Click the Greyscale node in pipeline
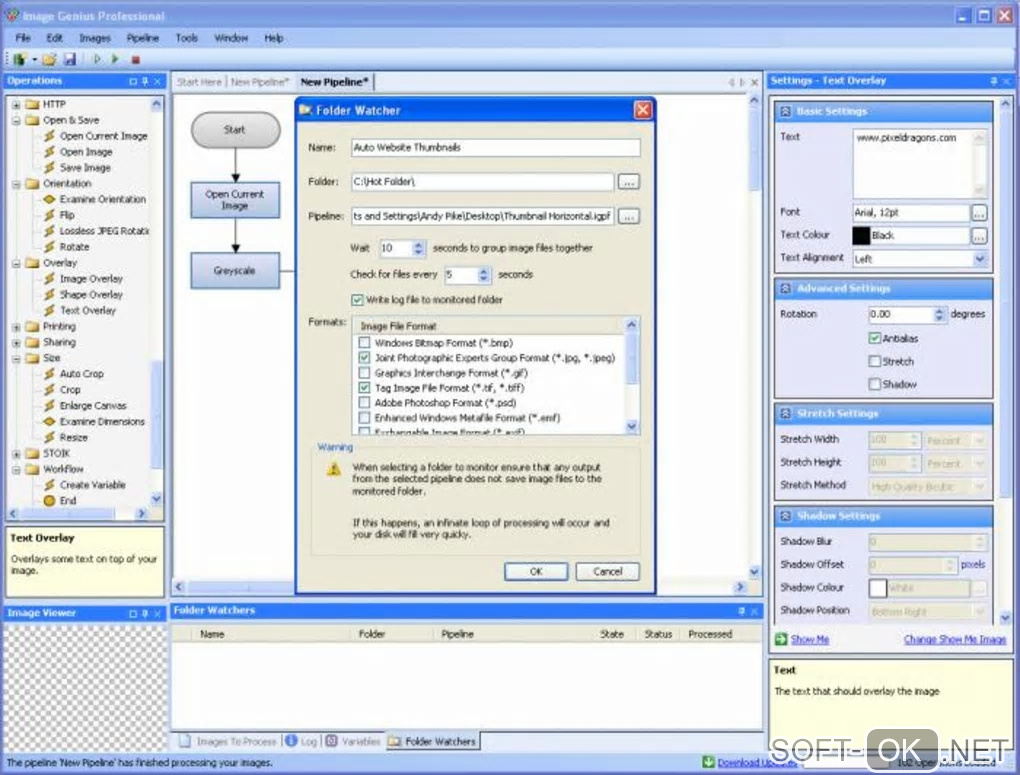 [235, 271]
